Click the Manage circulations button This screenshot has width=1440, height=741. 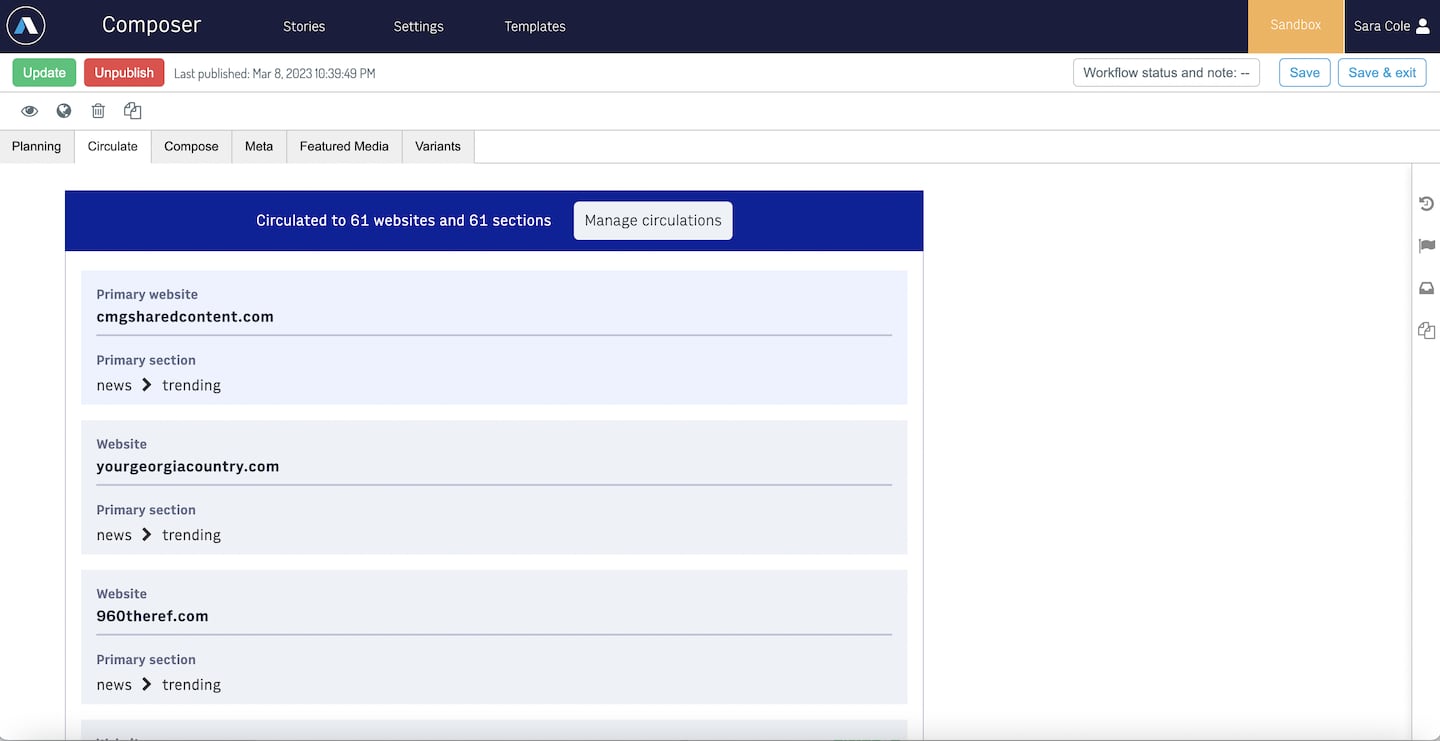(653, 221)
